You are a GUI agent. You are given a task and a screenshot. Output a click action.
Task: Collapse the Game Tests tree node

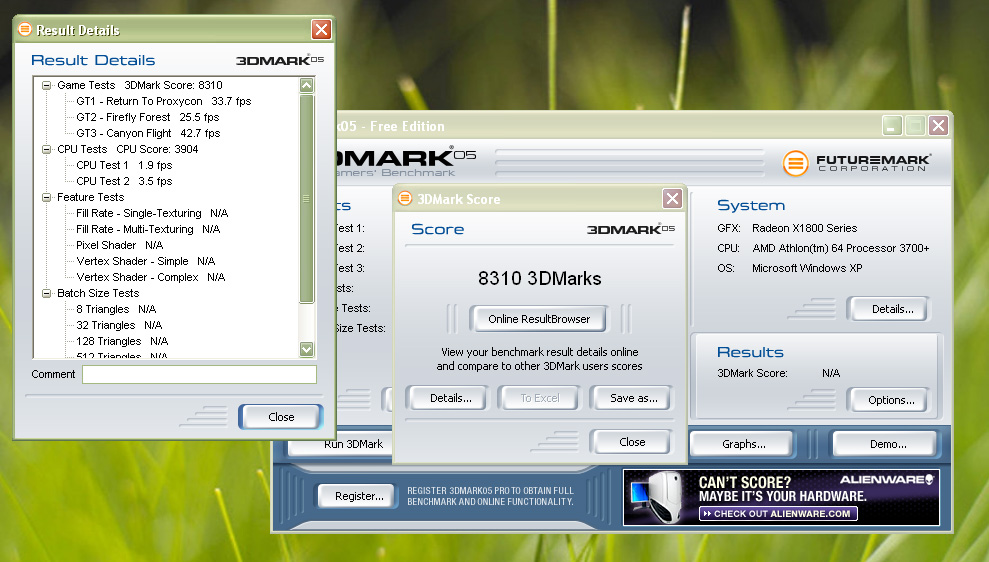click(x=46, y=85)
